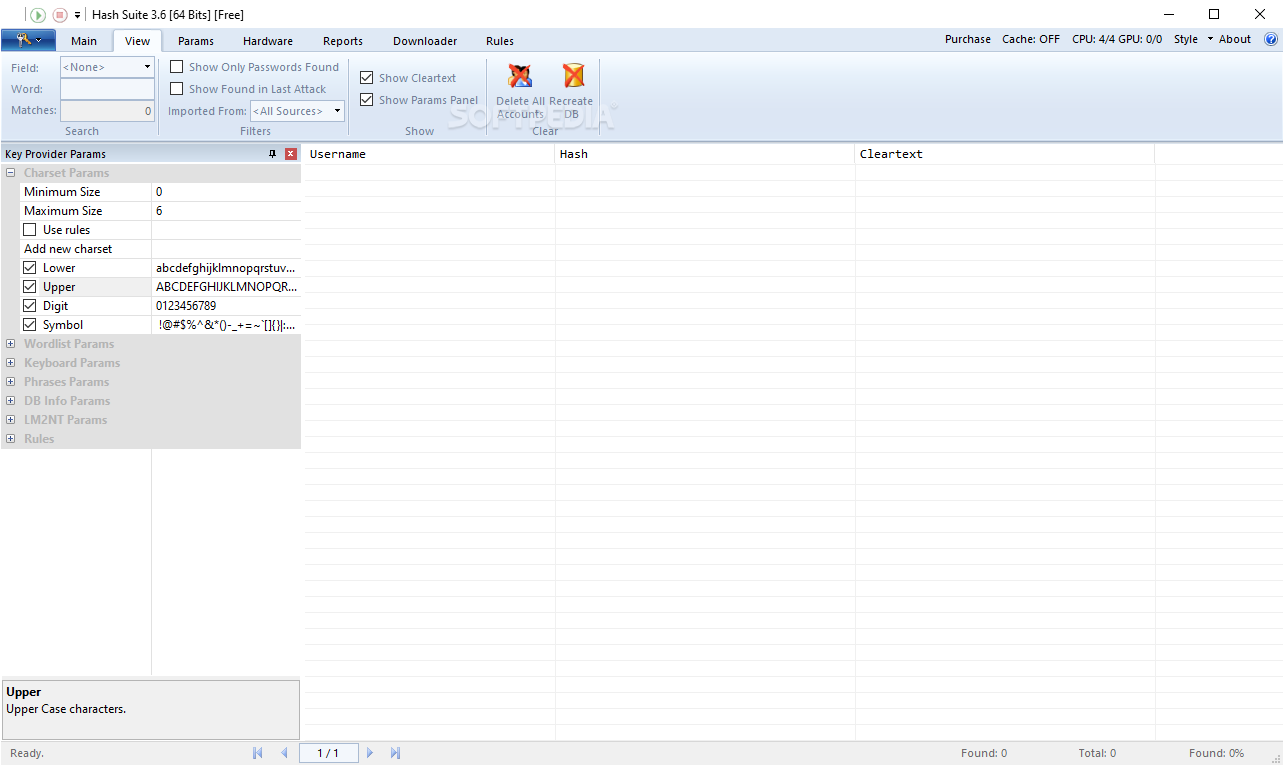Viewport: 1284px width, 766px height.
Task: Expand the Phrases Params group
Action: coord(11,382)
